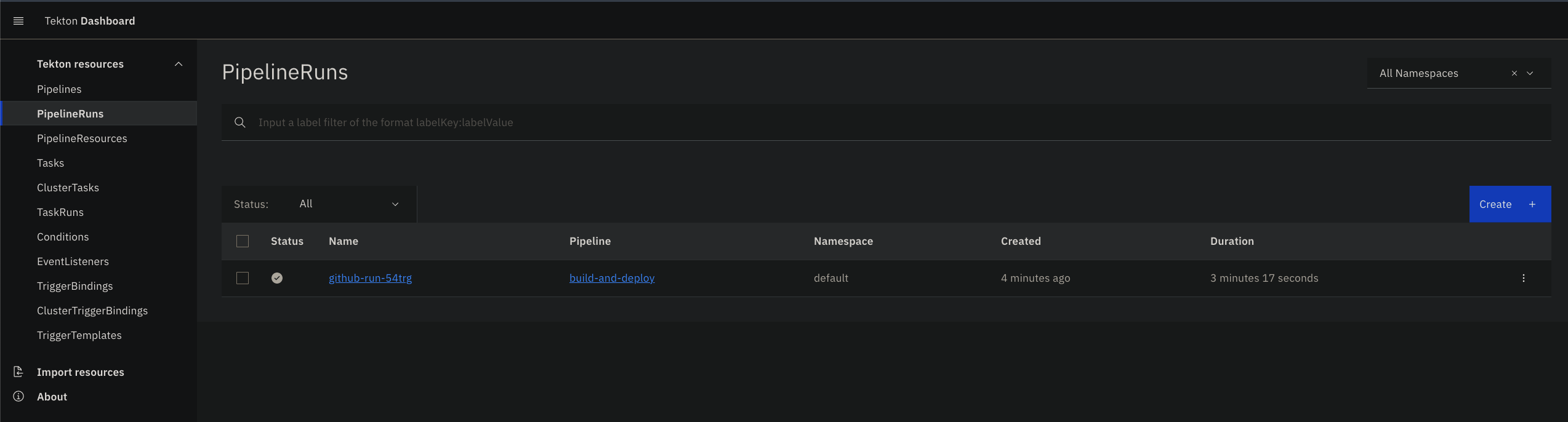This screenshot has width=1568, height=422.
Task: Open TriggerBindings page
Action: pyautogui.click(x=75, y=286)
